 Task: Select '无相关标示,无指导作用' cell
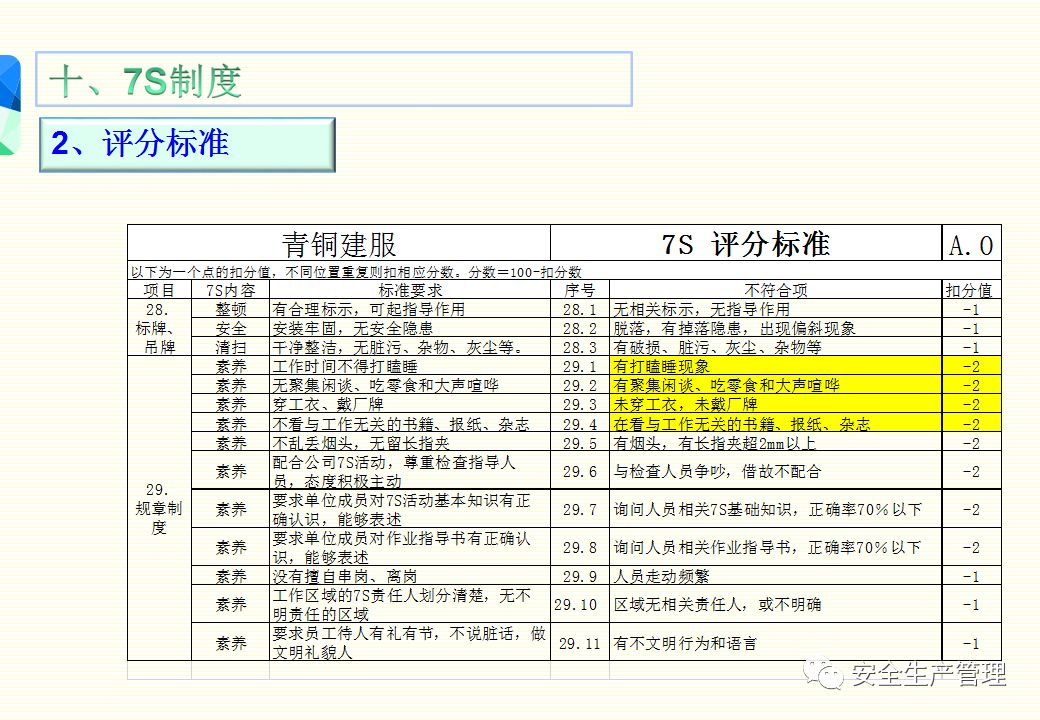(775, 309)
